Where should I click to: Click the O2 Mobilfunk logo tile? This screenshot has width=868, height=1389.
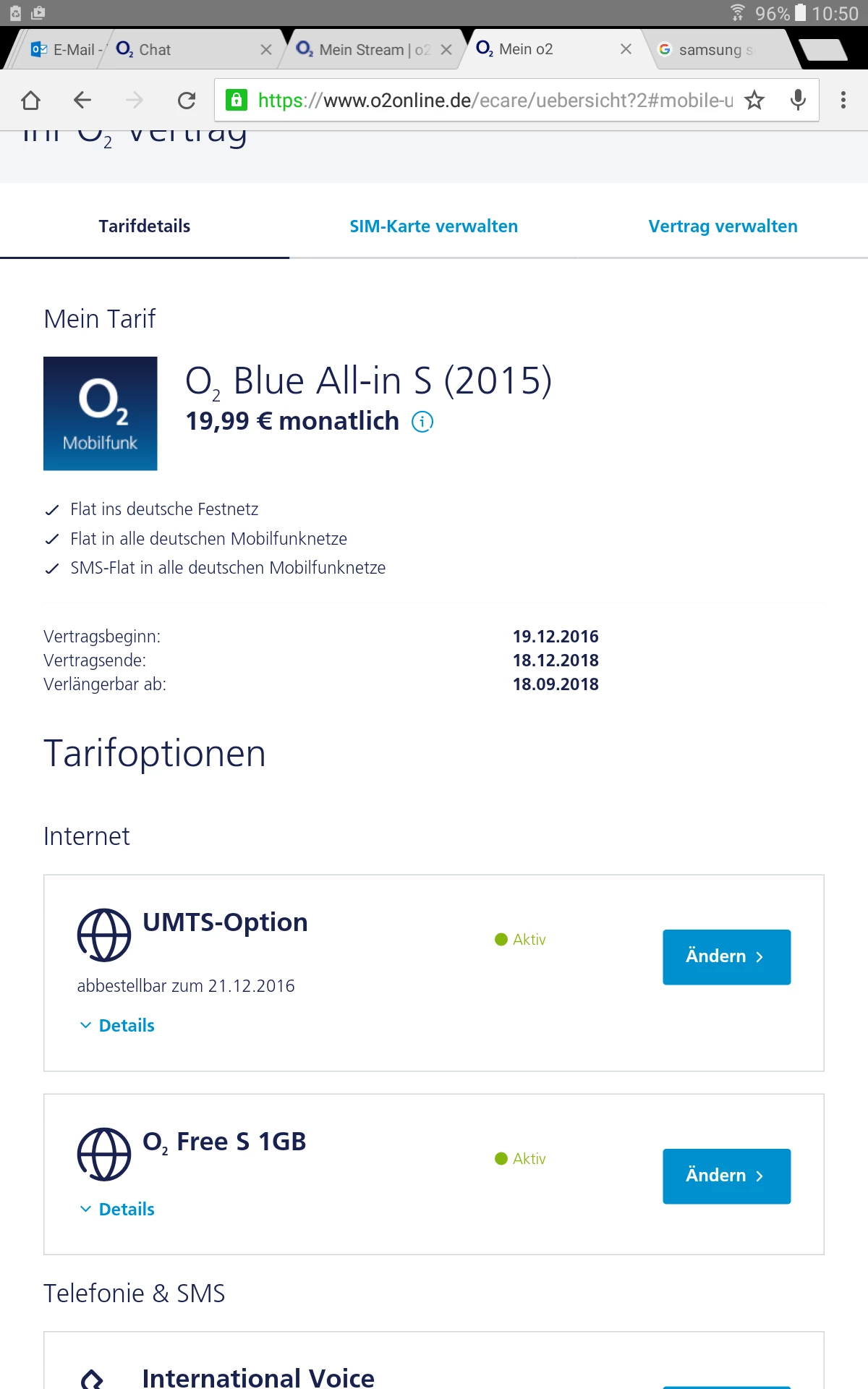(101, 413)
